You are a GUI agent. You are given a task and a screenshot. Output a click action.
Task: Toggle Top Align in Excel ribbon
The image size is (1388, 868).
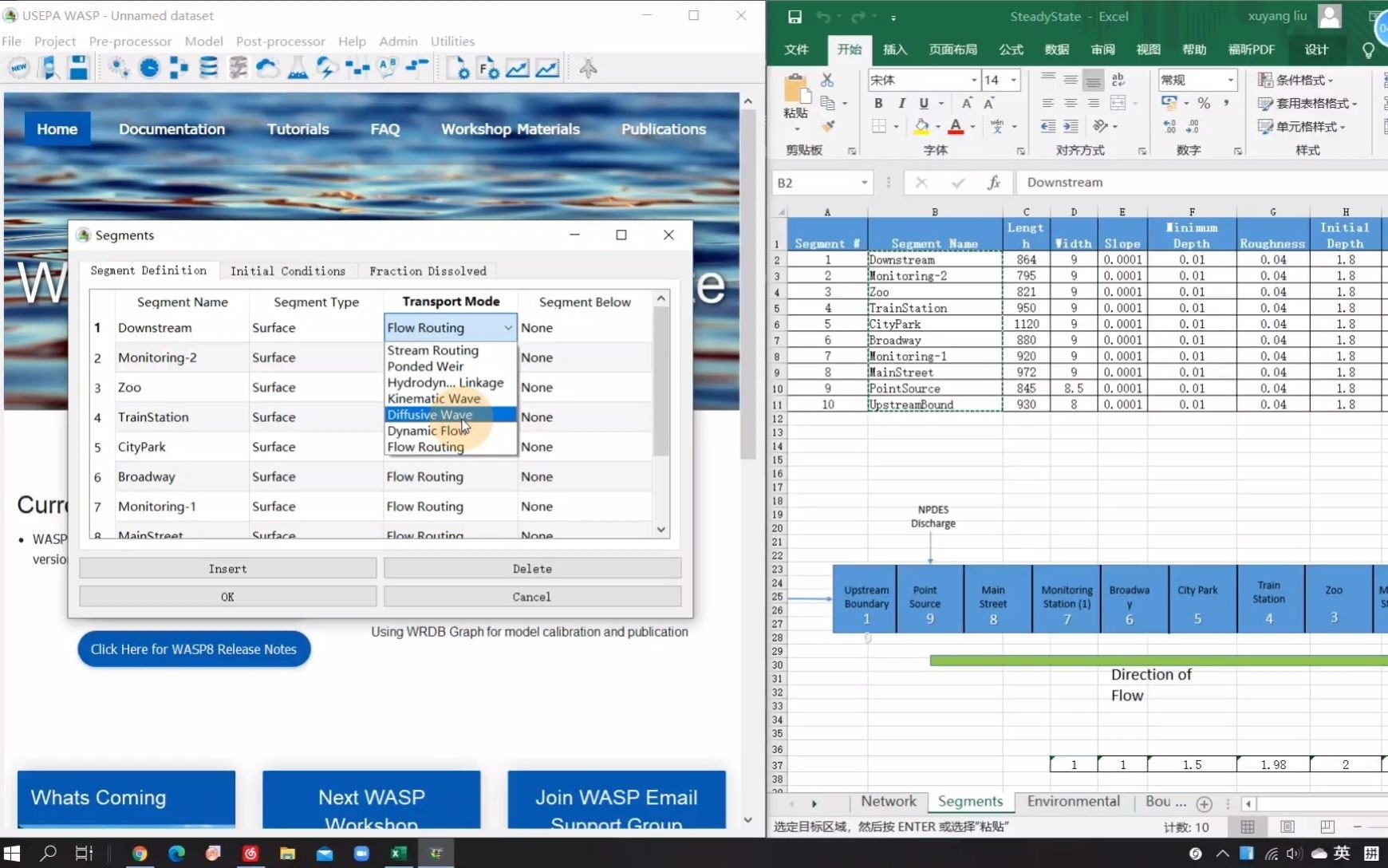coord(1048,78)
